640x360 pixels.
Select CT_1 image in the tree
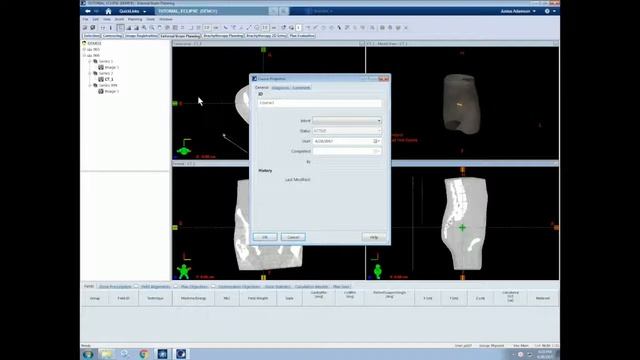109,79
